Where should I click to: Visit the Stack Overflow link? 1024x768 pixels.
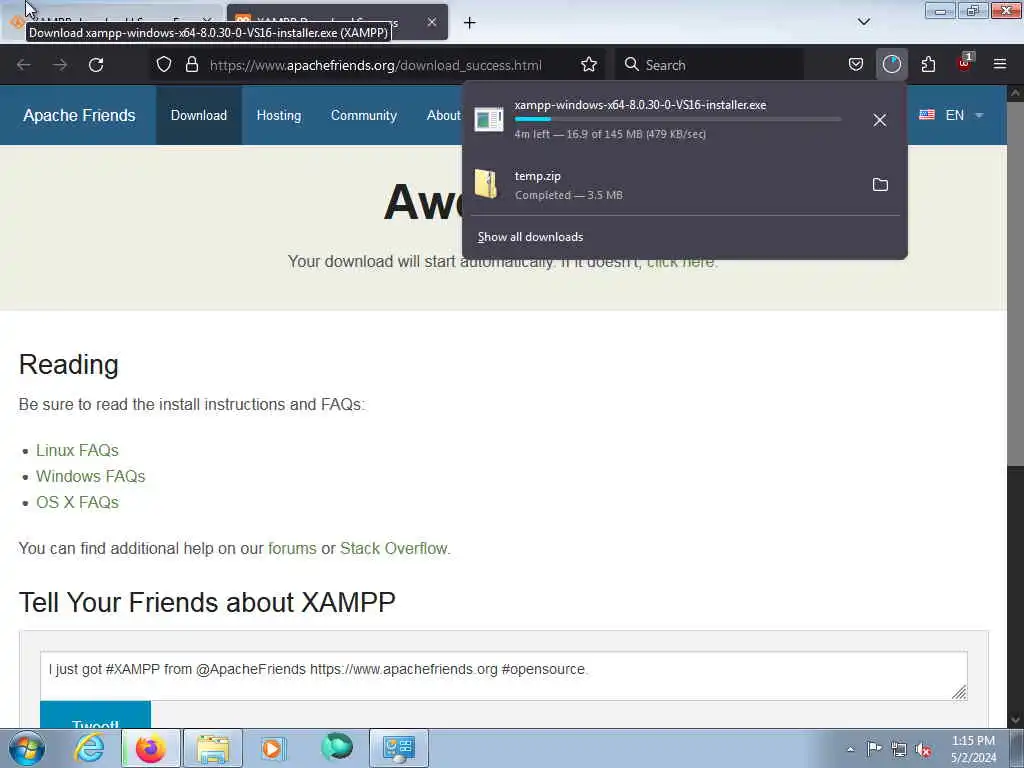pos(393,548)
